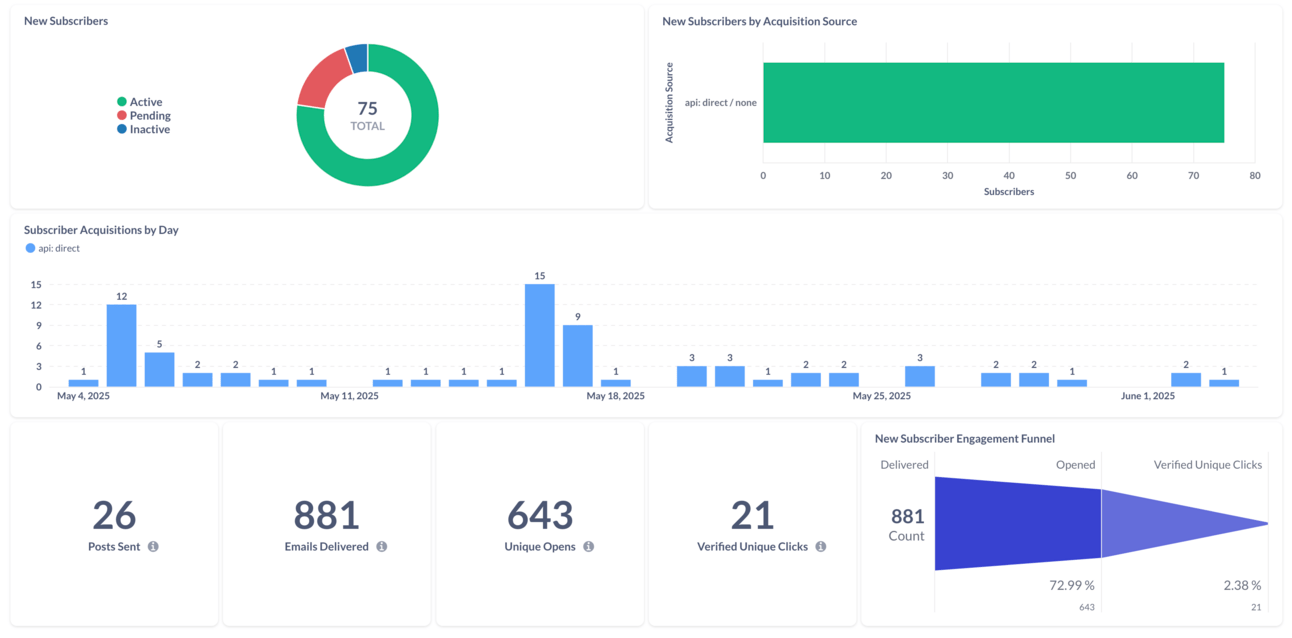Toggle the api: direct series legend
Image resolution: width=1292 pixels, height=638 pixels.
click(52, 248)
